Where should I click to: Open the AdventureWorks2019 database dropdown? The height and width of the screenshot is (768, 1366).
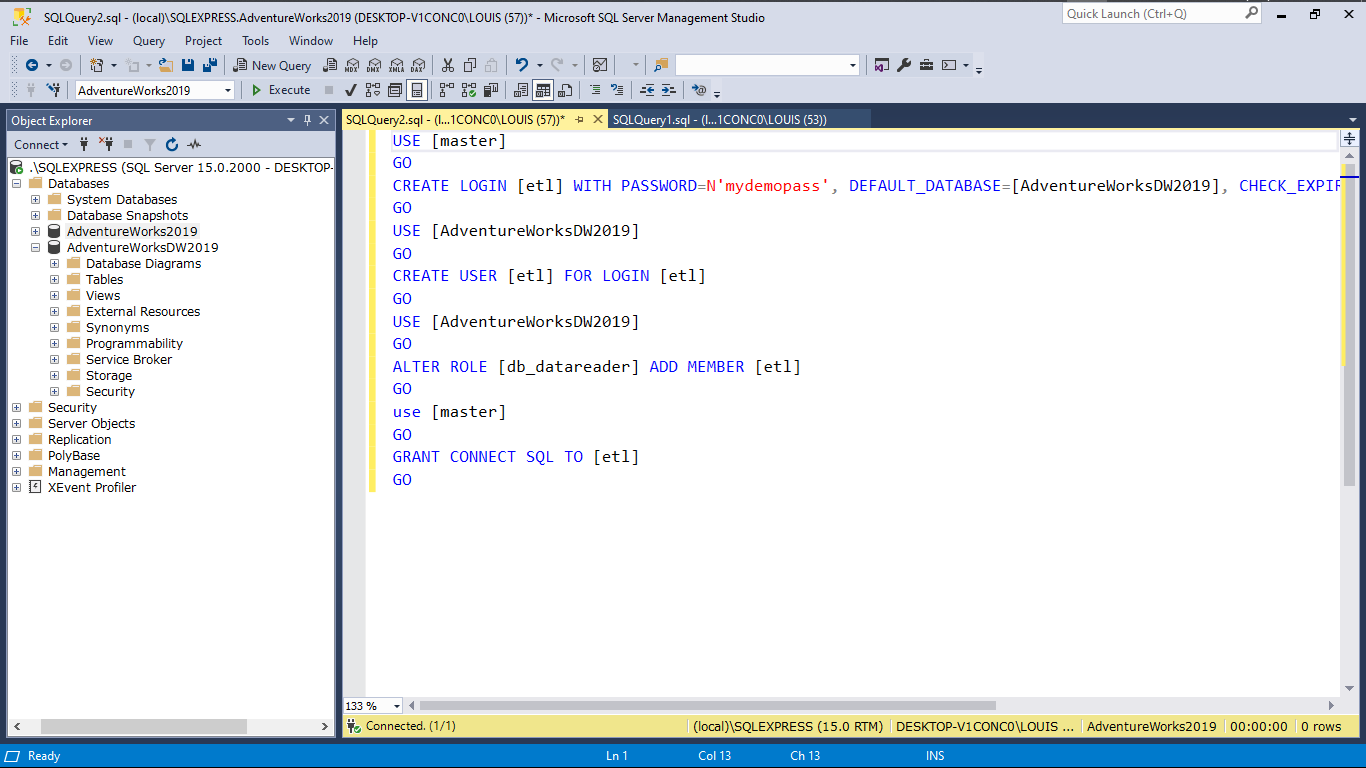[x=228, y=90]
